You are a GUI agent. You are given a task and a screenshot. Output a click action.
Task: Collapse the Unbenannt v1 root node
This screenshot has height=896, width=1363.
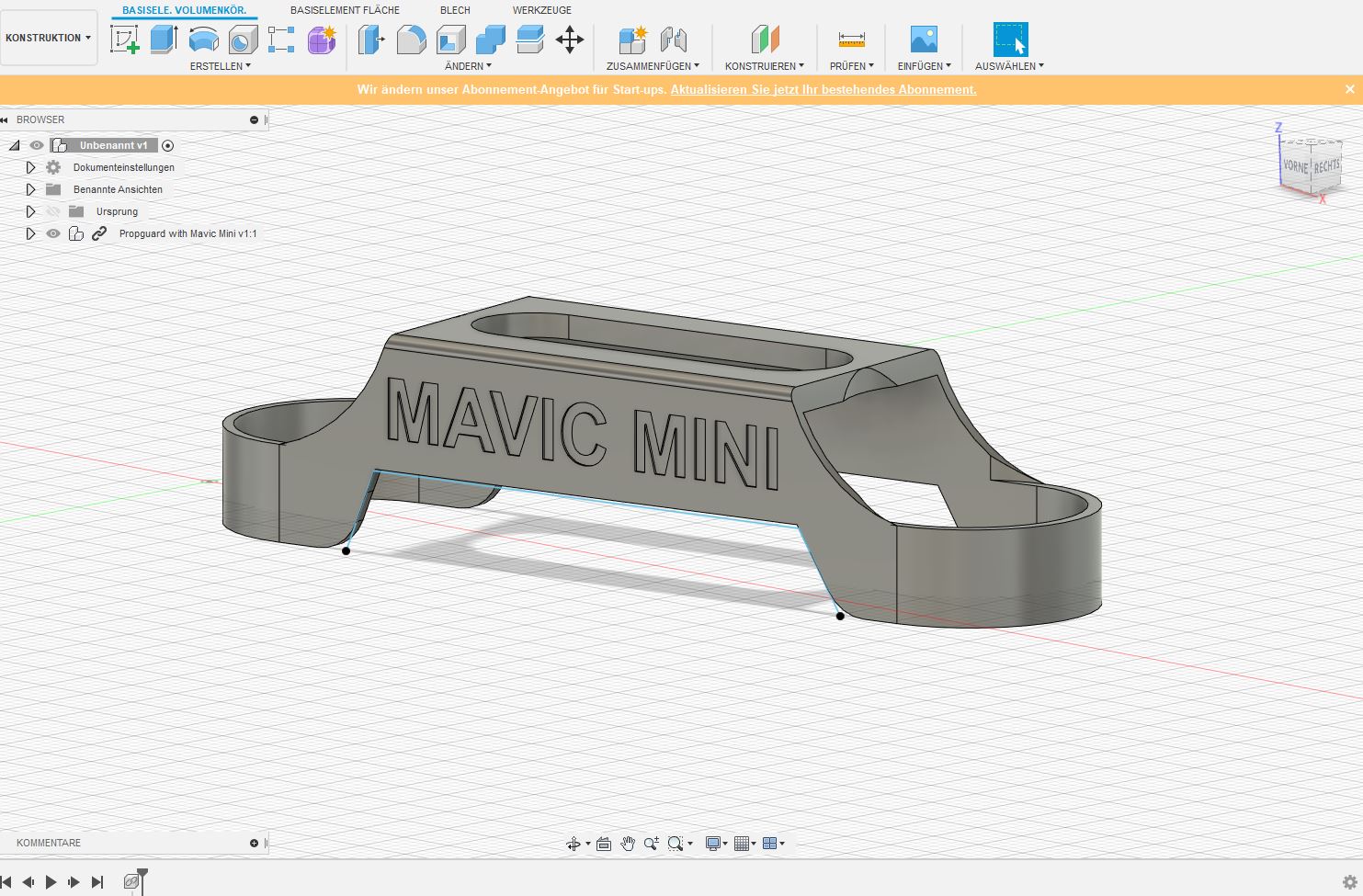click(14, 145)
